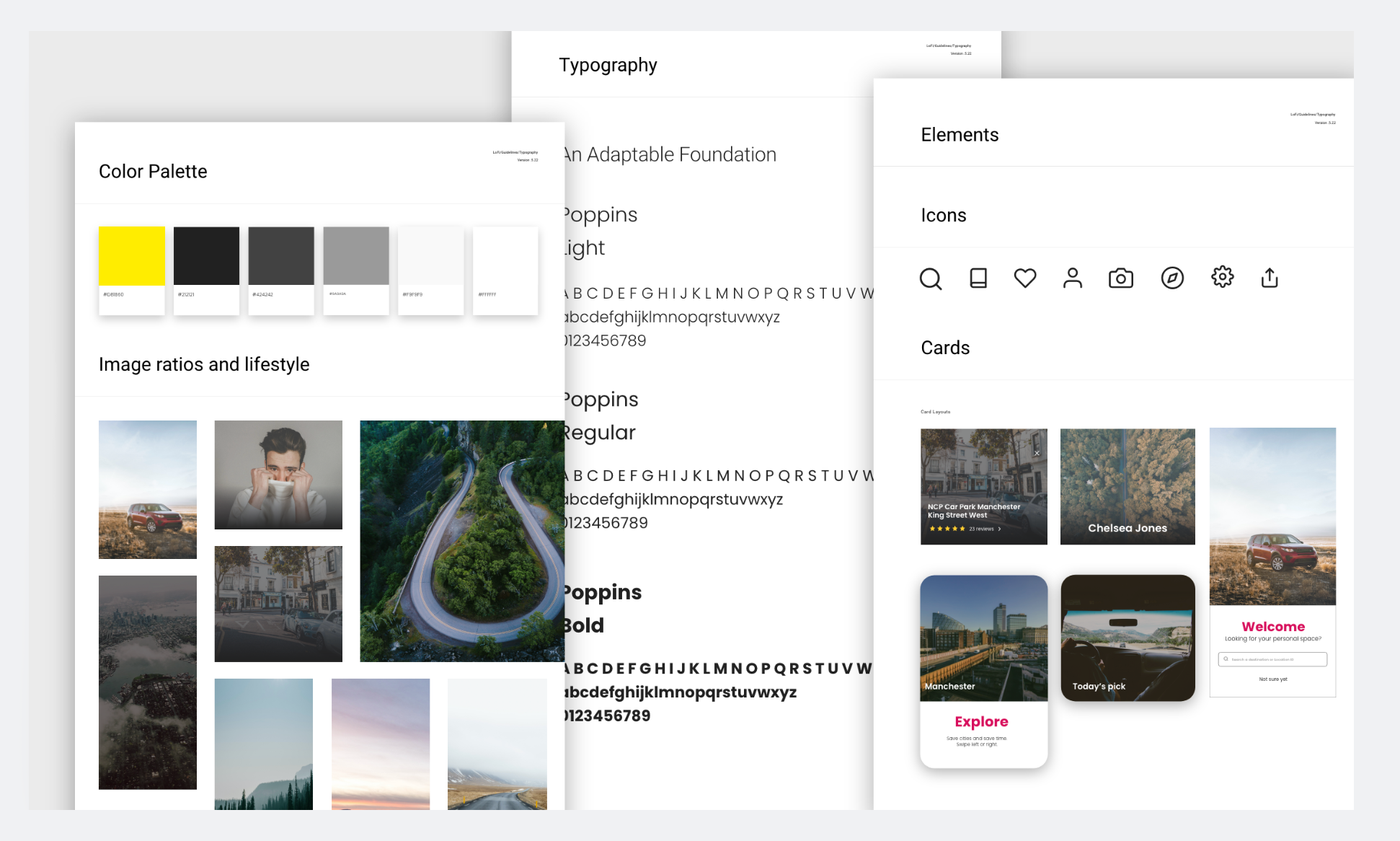Click the Welcome heading on onboarding card
The image size is (1400, 841).
pyautogui.click(x=1273, y=627)
